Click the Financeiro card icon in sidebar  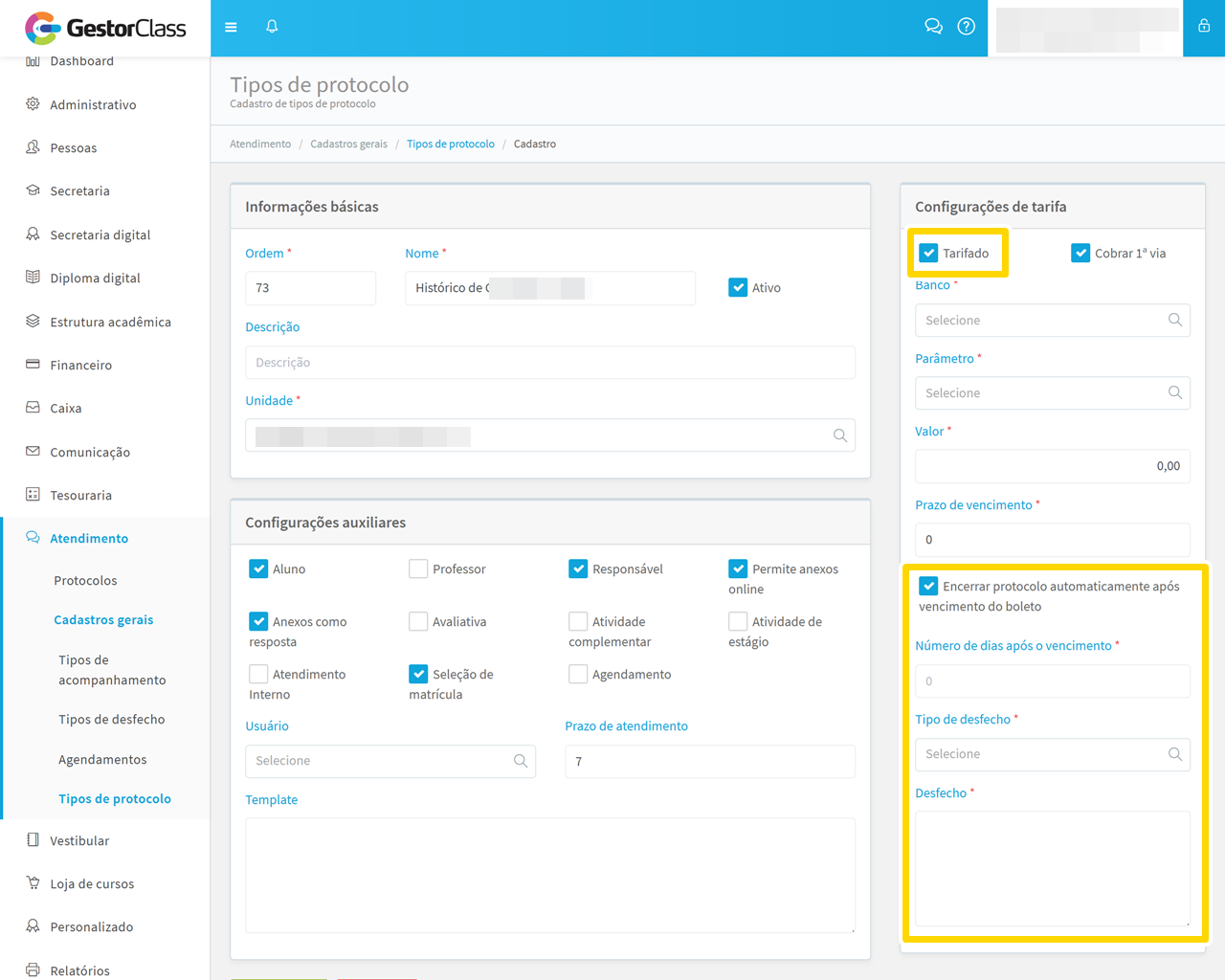pos(33,365)
